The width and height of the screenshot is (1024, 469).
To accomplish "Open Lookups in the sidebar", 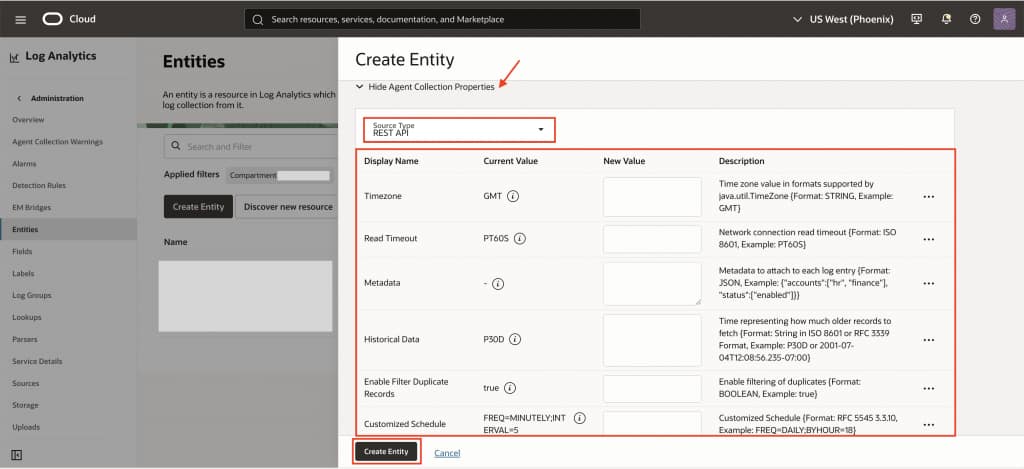I will tap(27, 317).
